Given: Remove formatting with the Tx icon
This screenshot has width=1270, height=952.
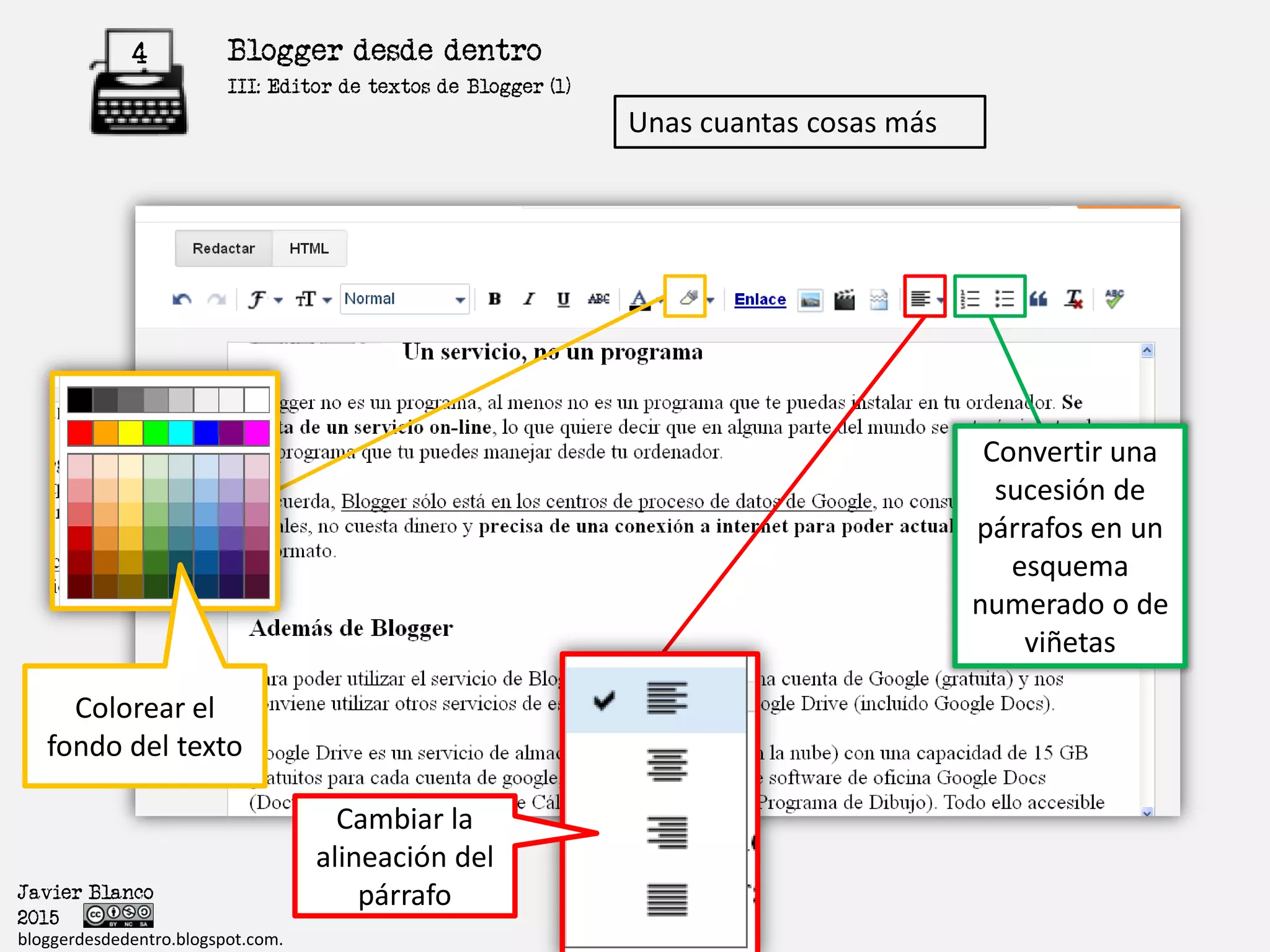Looking at the screenshot, I should pyautogui.click(x=1074, y=299).
